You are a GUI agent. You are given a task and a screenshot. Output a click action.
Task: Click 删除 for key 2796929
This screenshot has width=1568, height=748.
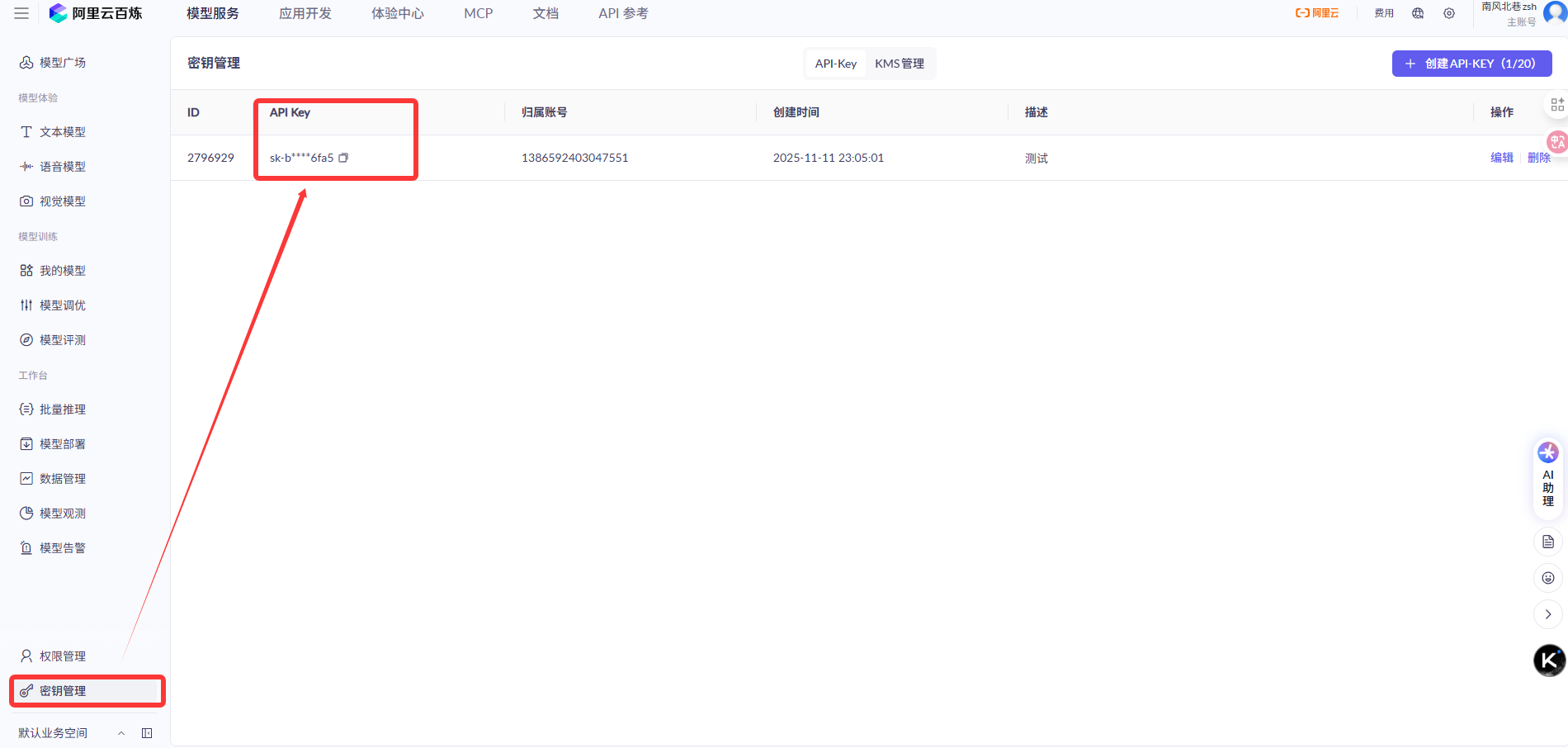coord(1539,158)
